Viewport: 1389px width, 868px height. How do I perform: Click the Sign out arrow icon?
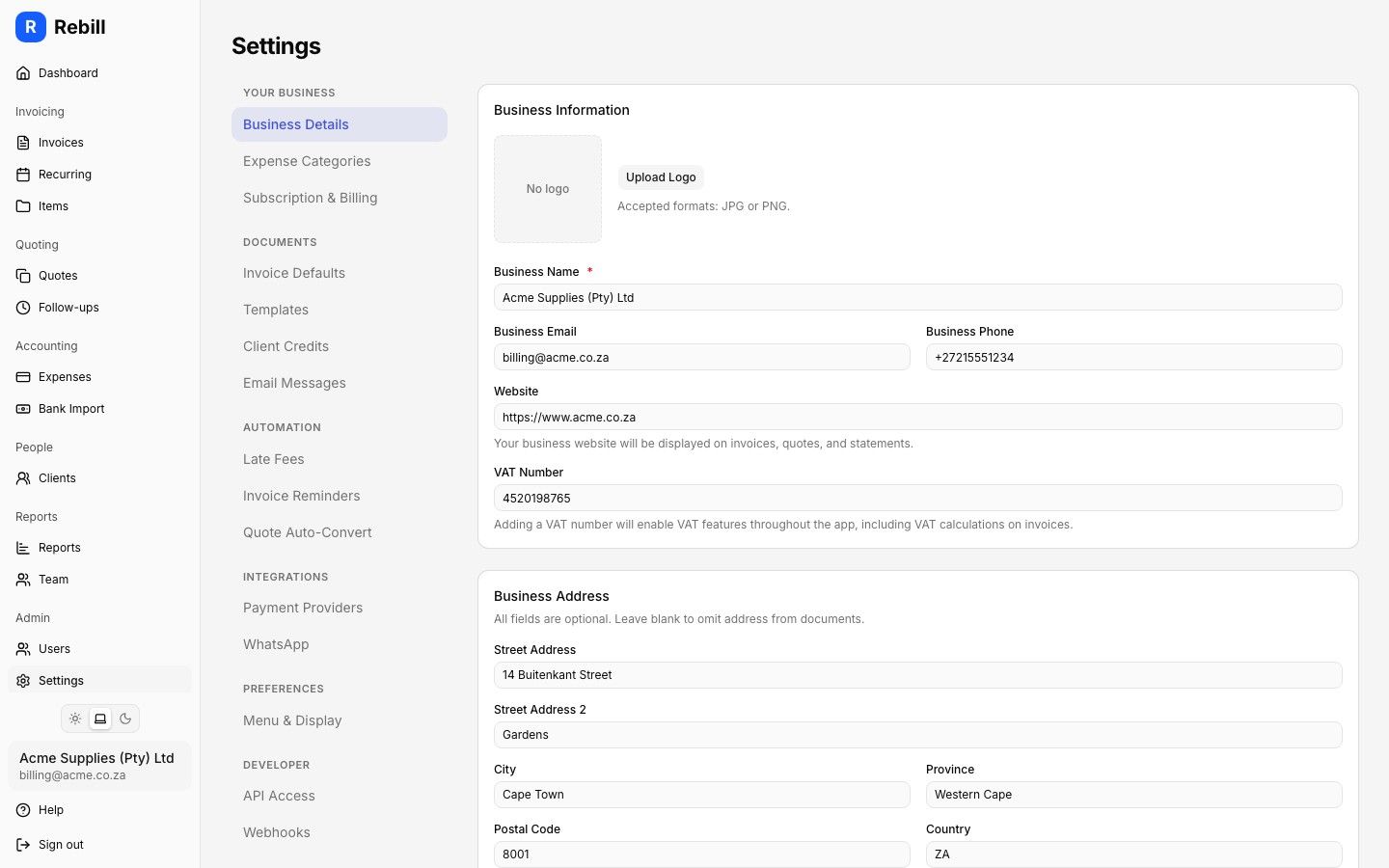[23, 845]
